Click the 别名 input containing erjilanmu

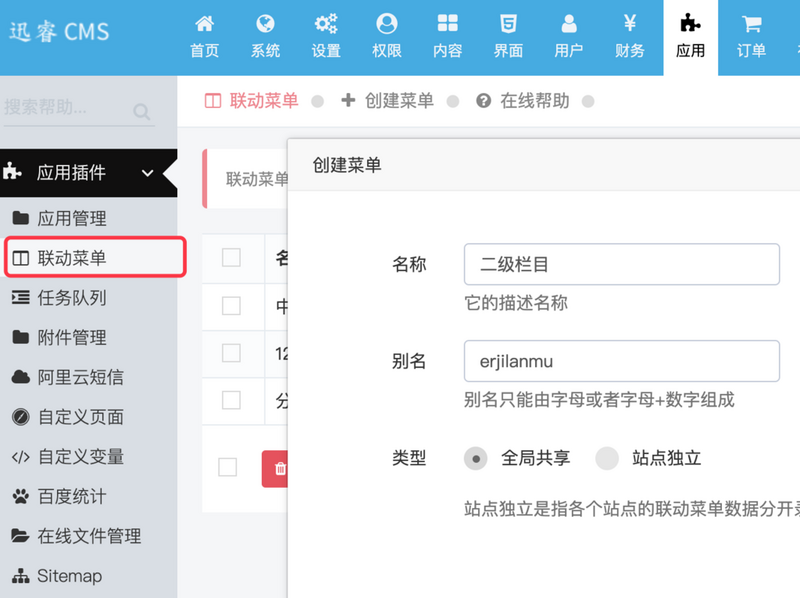pyautogui.click(x=621, y=361)
